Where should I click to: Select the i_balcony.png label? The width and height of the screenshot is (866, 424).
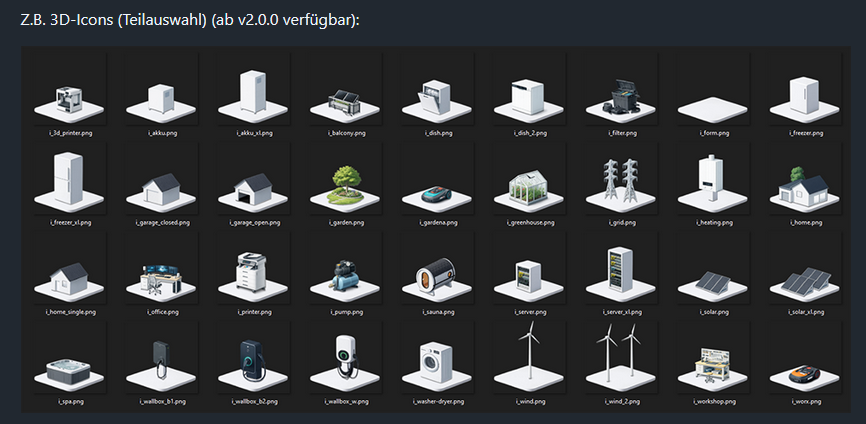(347, 134)
